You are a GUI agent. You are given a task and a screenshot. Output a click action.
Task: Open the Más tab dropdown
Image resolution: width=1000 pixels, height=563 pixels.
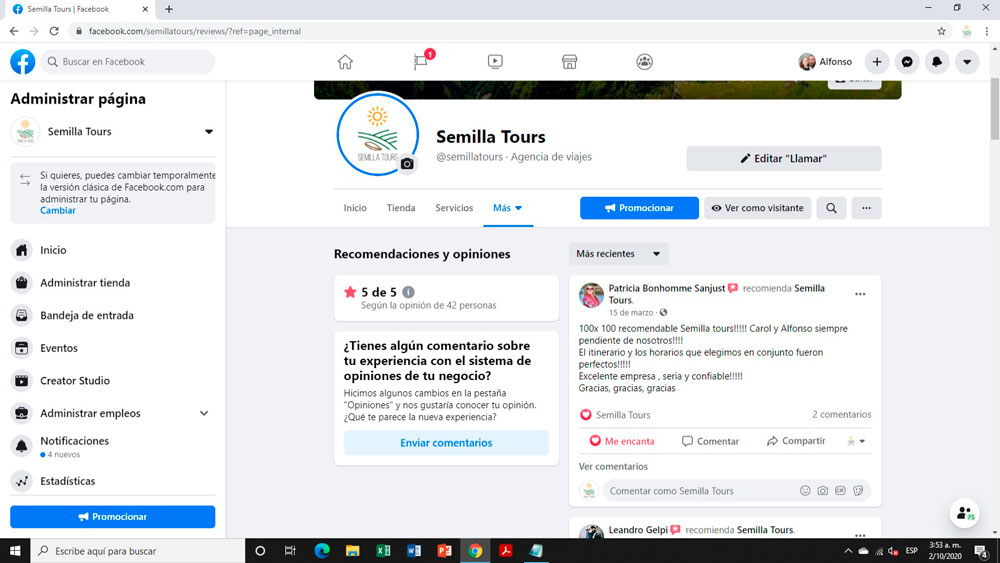[508, 208]
